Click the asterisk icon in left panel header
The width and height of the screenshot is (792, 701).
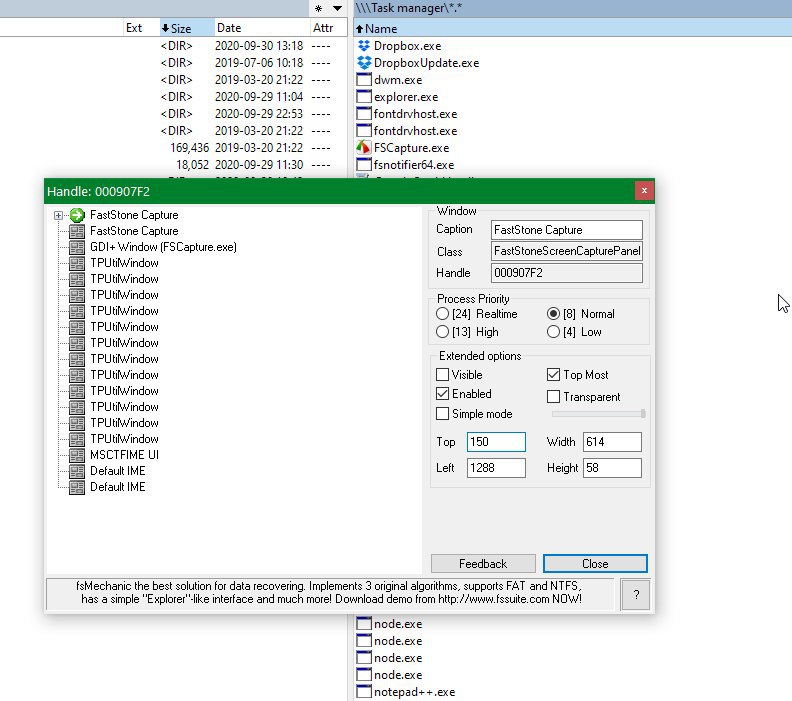coord(318,8)
